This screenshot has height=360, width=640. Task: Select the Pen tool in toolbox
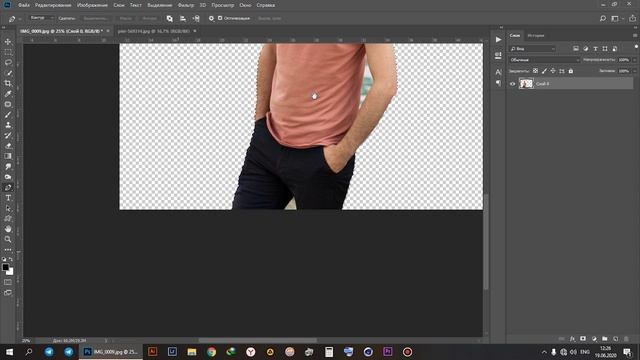[x=8, y=187]
